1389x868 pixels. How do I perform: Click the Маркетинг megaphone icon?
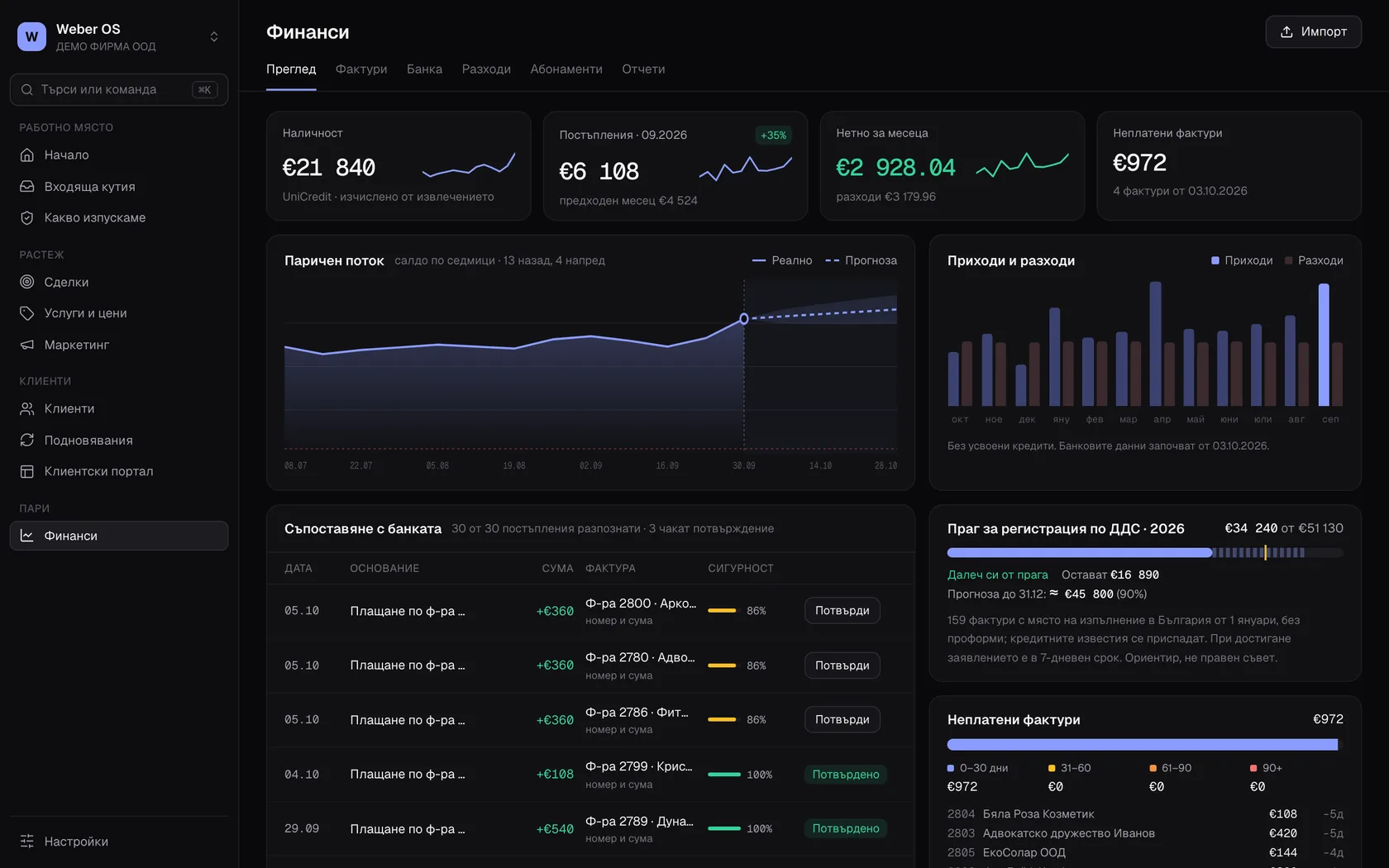pyautogui.click(x=27, y=345)
